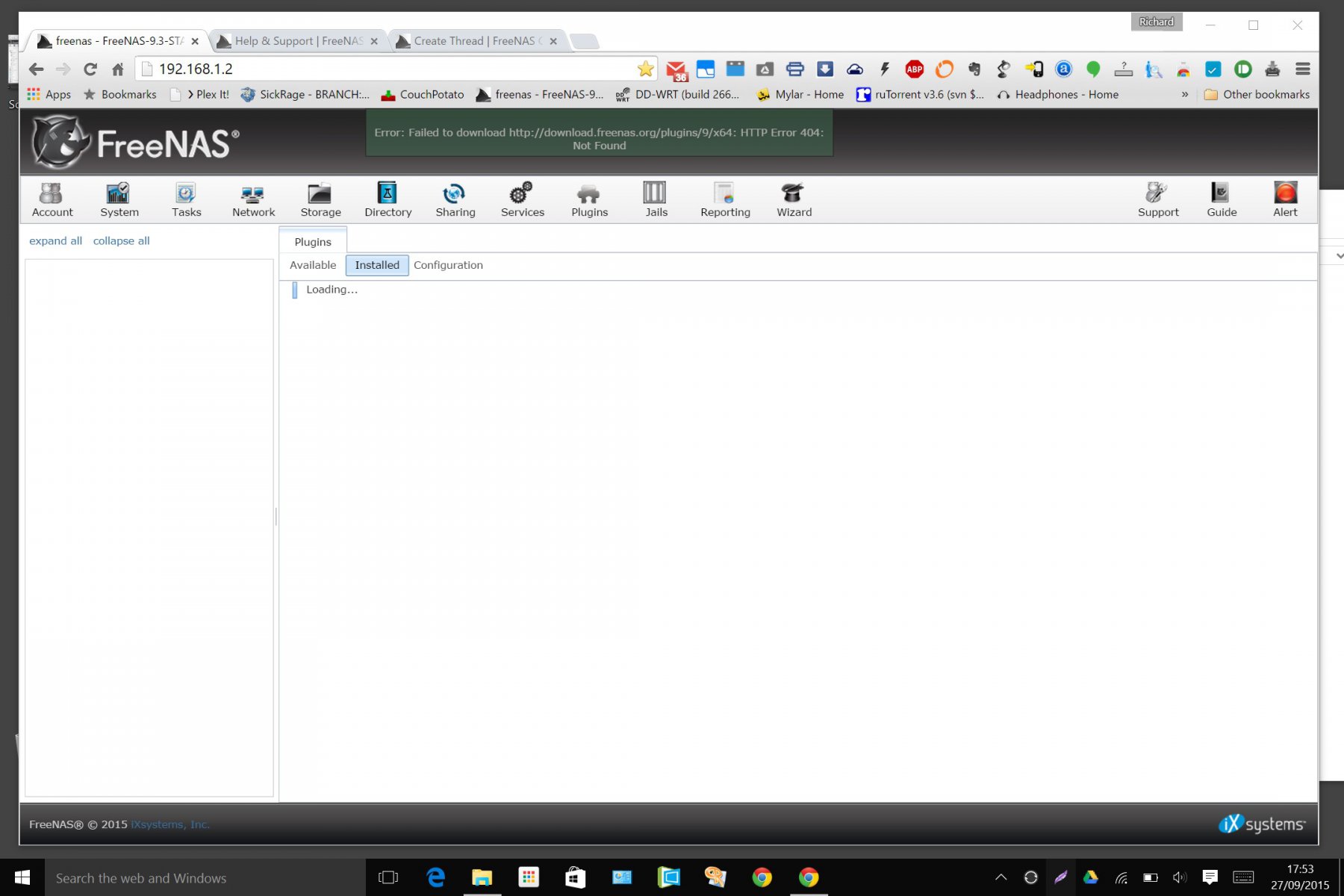Open Microsoft Edge from taskbar
The image size is (1344, 896).
[435, 878]
